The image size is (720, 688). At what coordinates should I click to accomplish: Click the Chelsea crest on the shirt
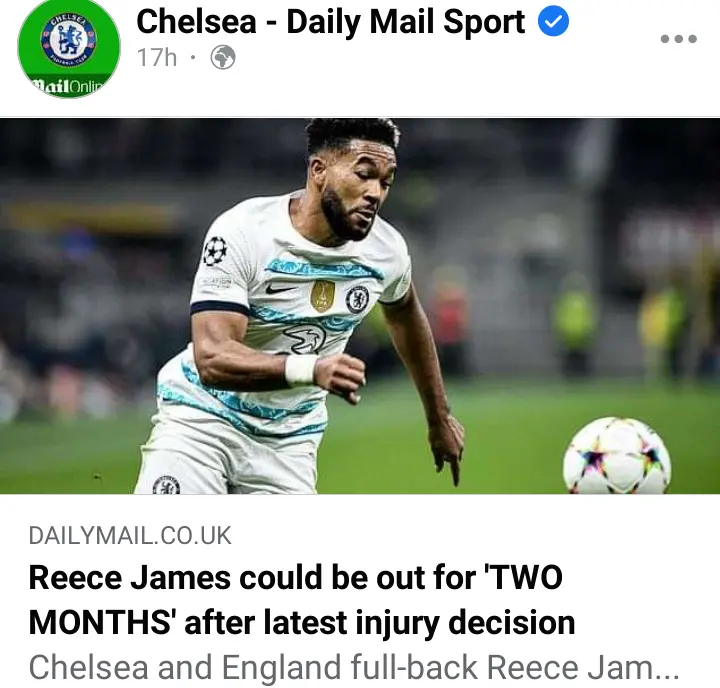tap(357, 298)
